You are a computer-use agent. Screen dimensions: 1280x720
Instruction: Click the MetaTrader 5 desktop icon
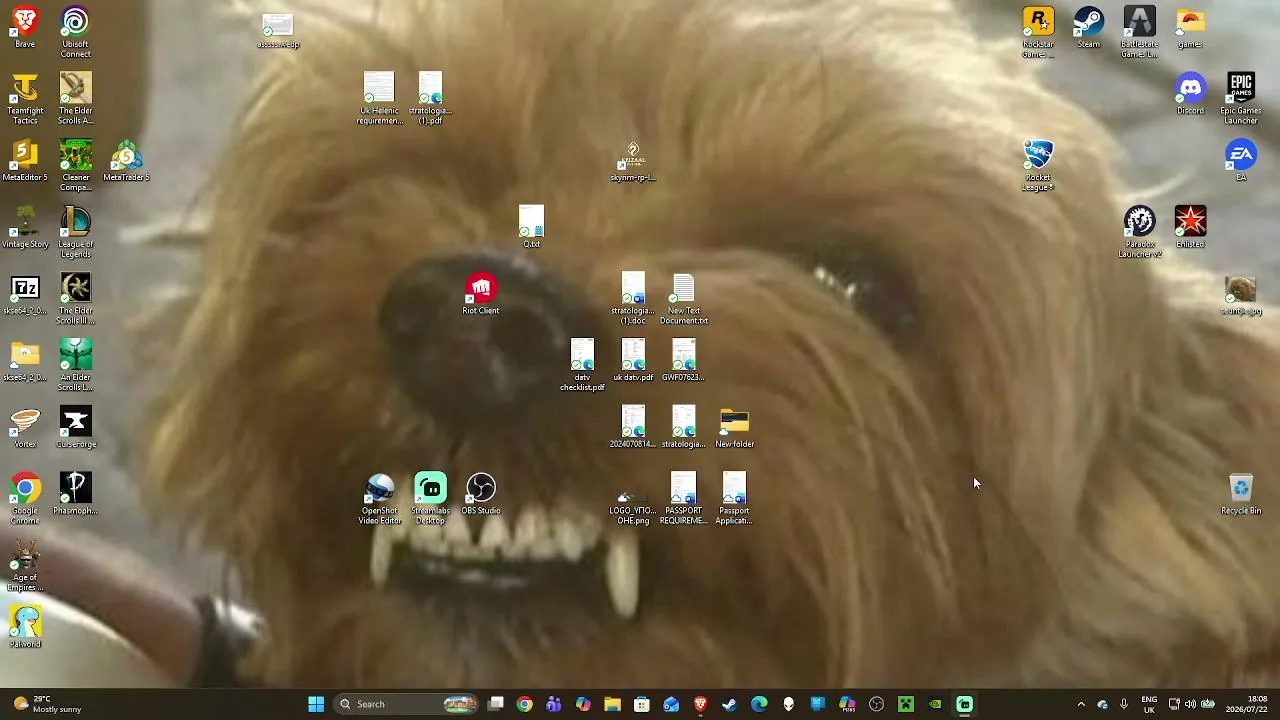click(126, 161)
